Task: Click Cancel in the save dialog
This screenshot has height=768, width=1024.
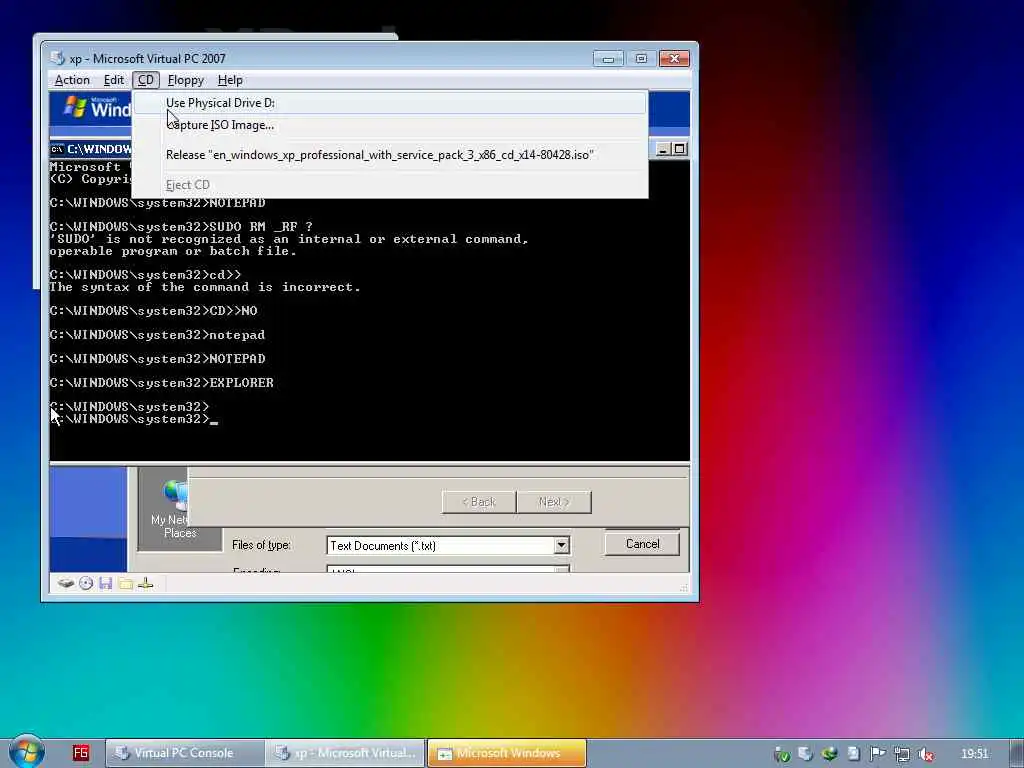Action: (642, 543)
